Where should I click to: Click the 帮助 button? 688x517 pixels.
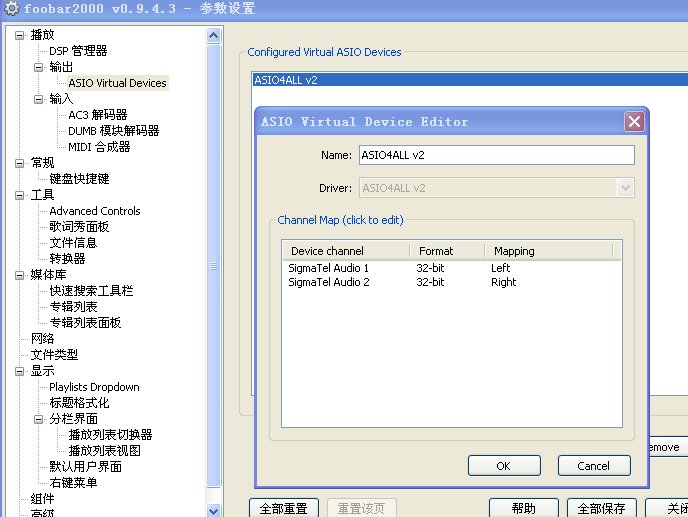coord(523,508)
